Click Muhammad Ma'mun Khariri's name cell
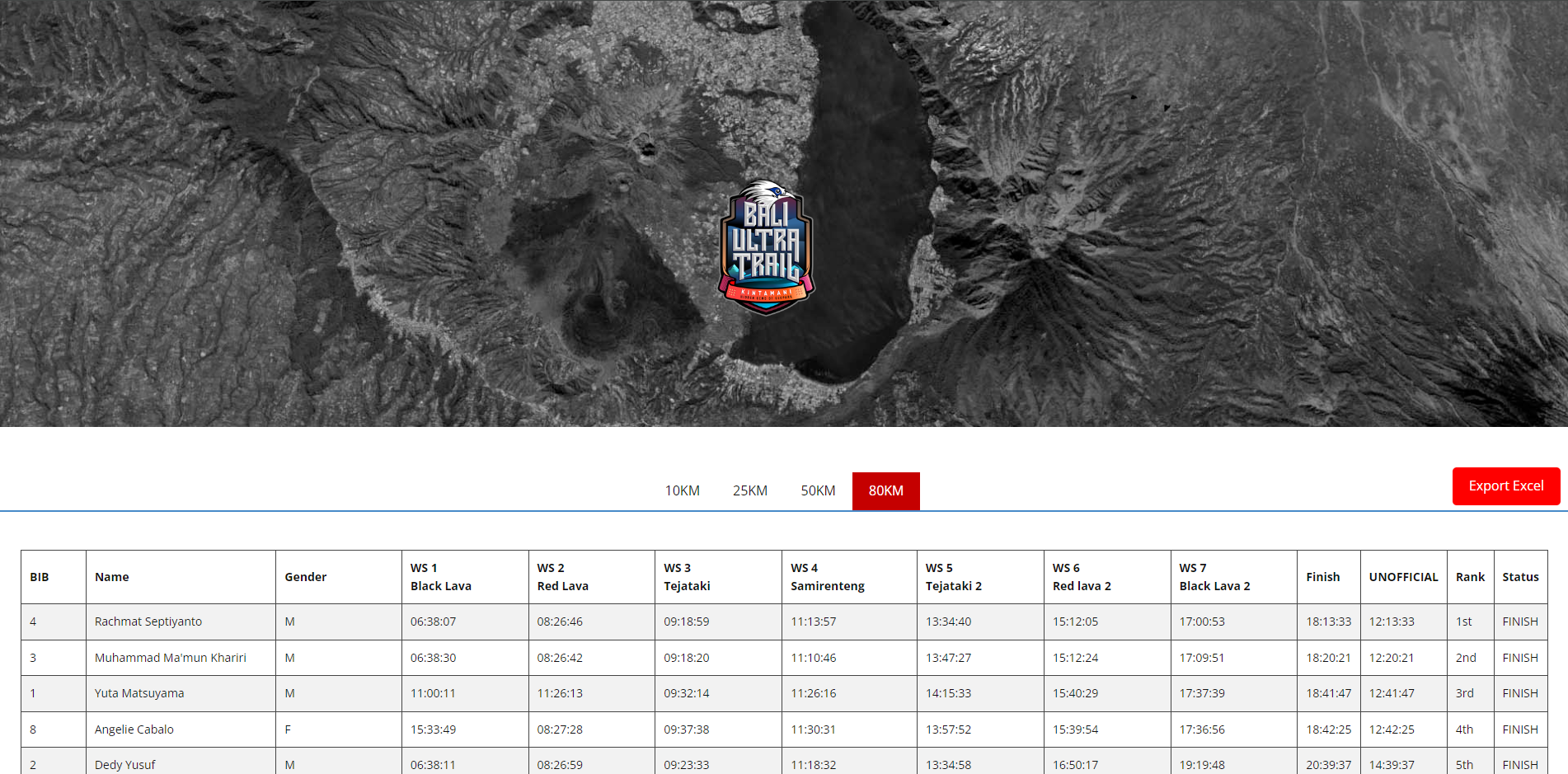The image size is (1568, 774). coord(171,658)
